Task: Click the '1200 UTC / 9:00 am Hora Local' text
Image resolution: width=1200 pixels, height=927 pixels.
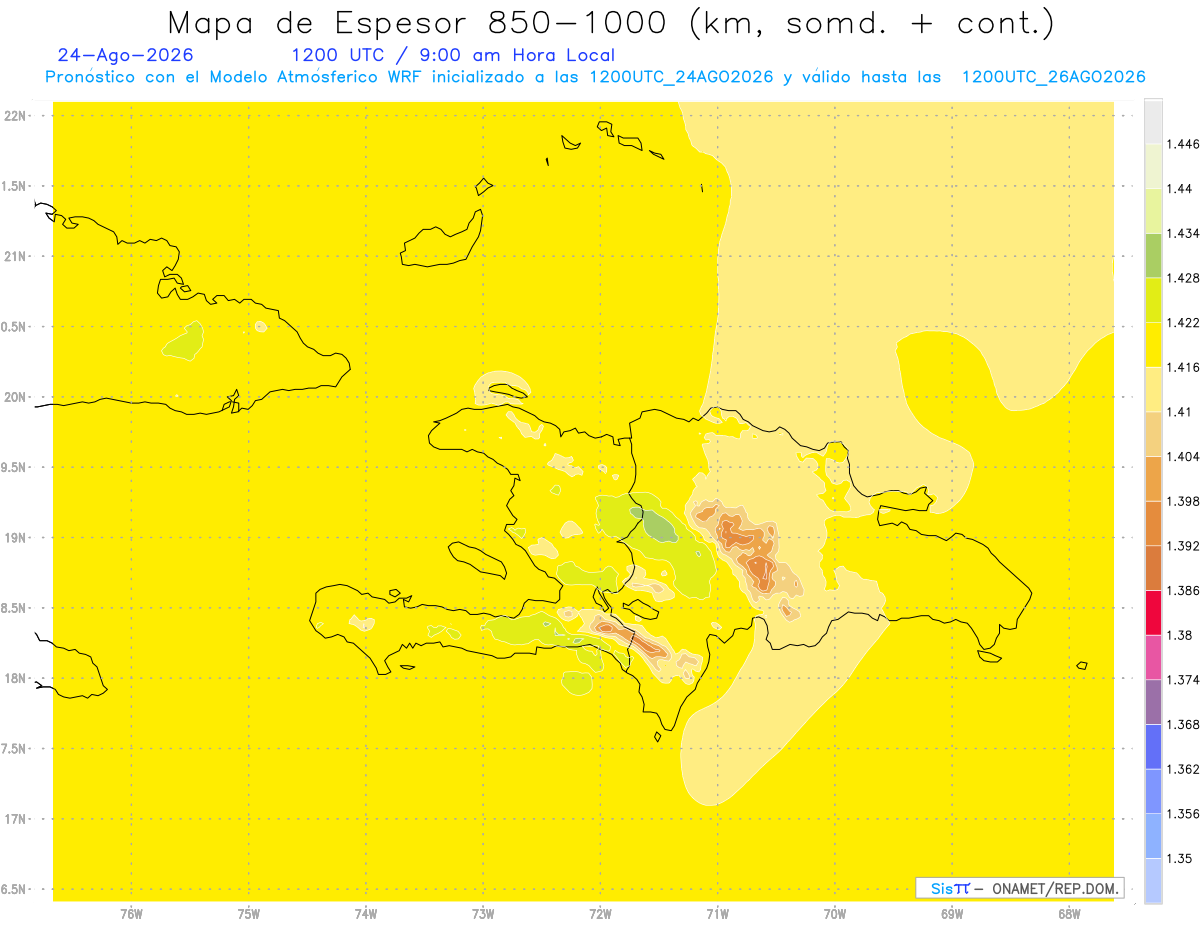Action: point(453,55)
